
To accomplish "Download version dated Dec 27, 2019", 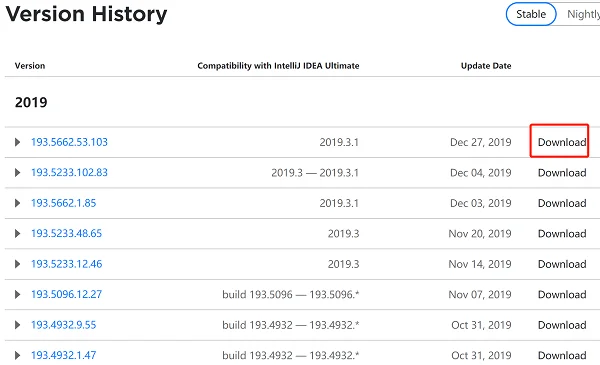I will pyautogui.click(x=562, y=142).
